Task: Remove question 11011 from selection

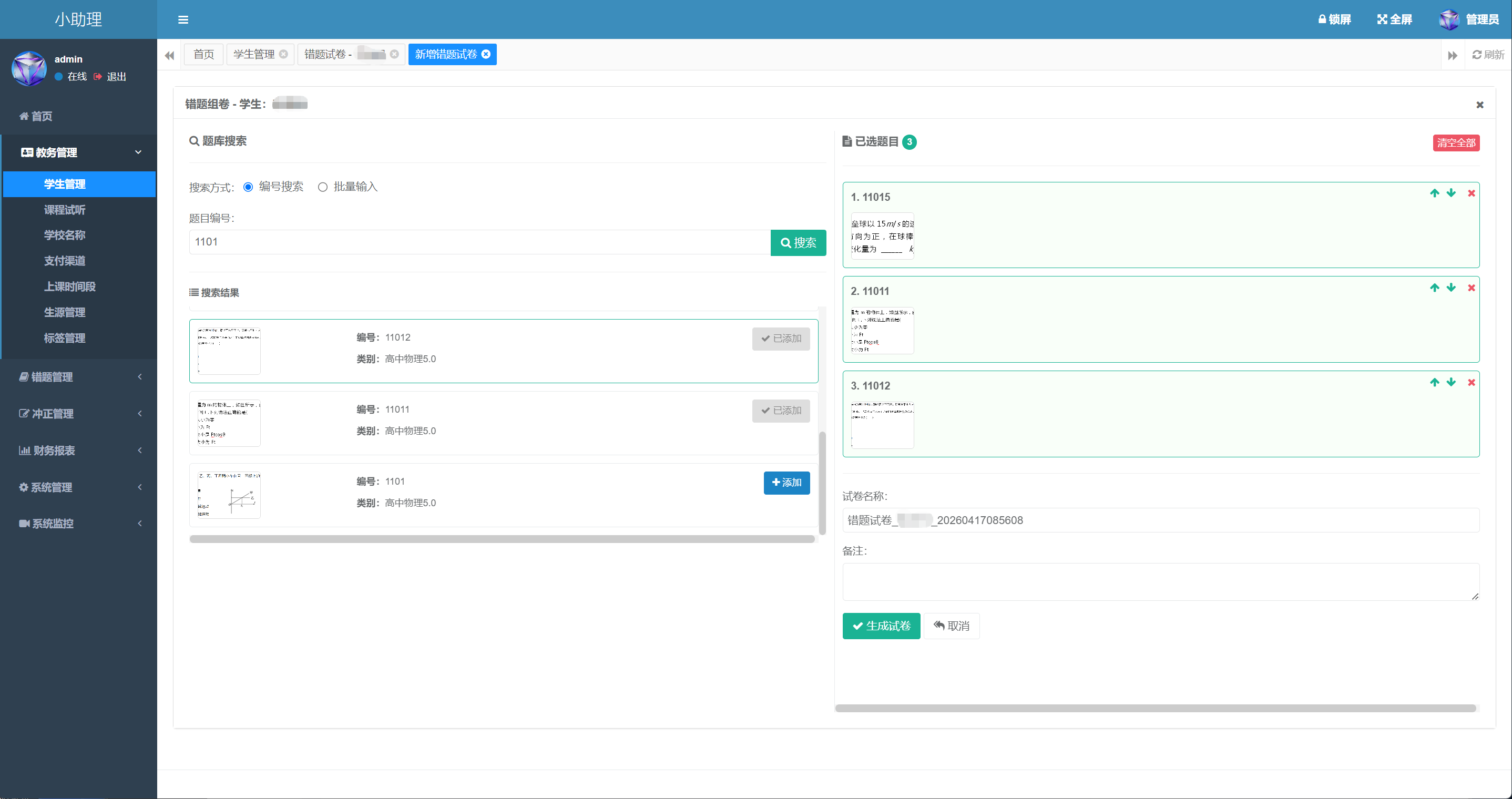Action: (x=1472, y=288)
